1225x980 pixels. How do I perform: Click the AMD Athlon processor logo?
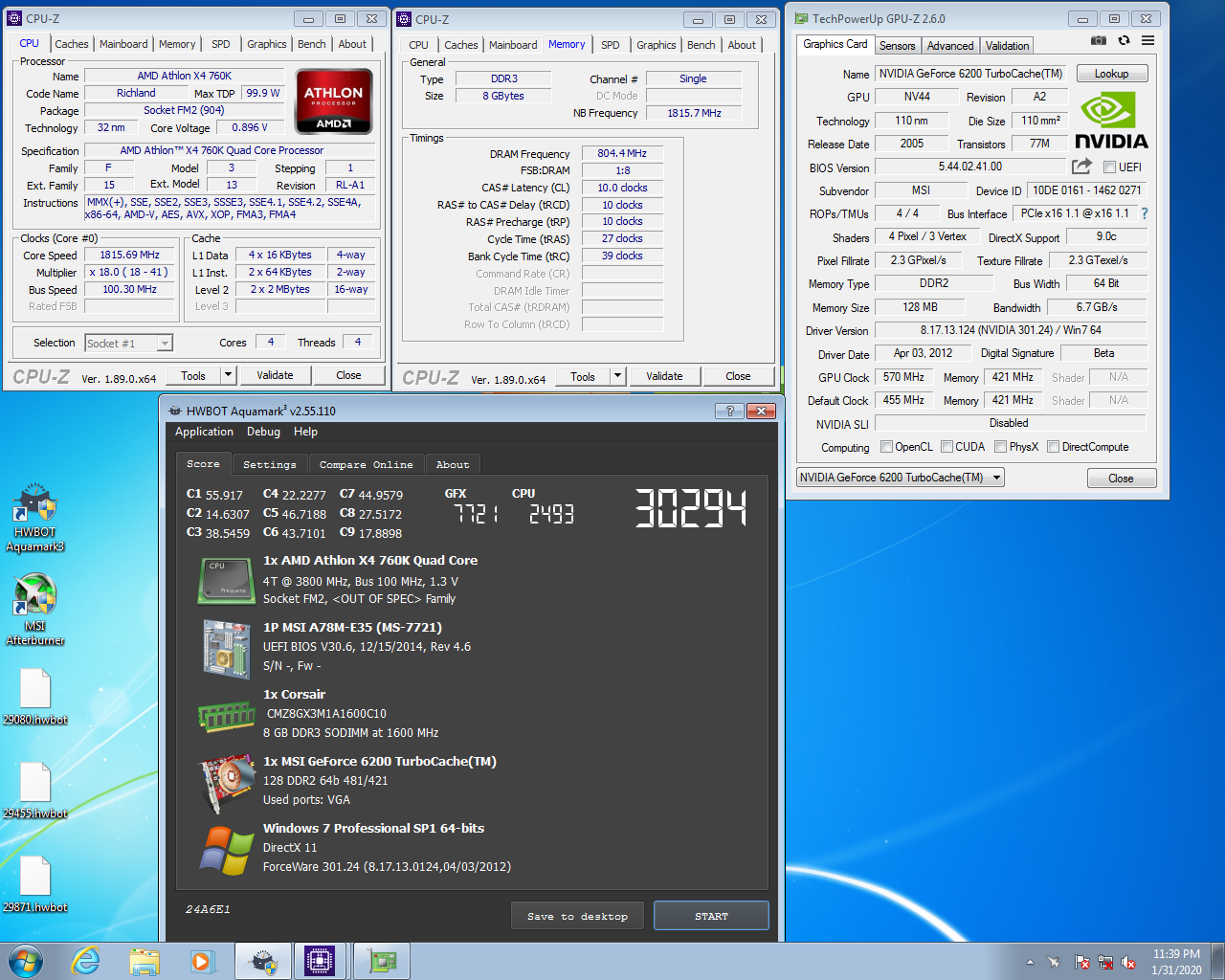[x=334, y=100]
